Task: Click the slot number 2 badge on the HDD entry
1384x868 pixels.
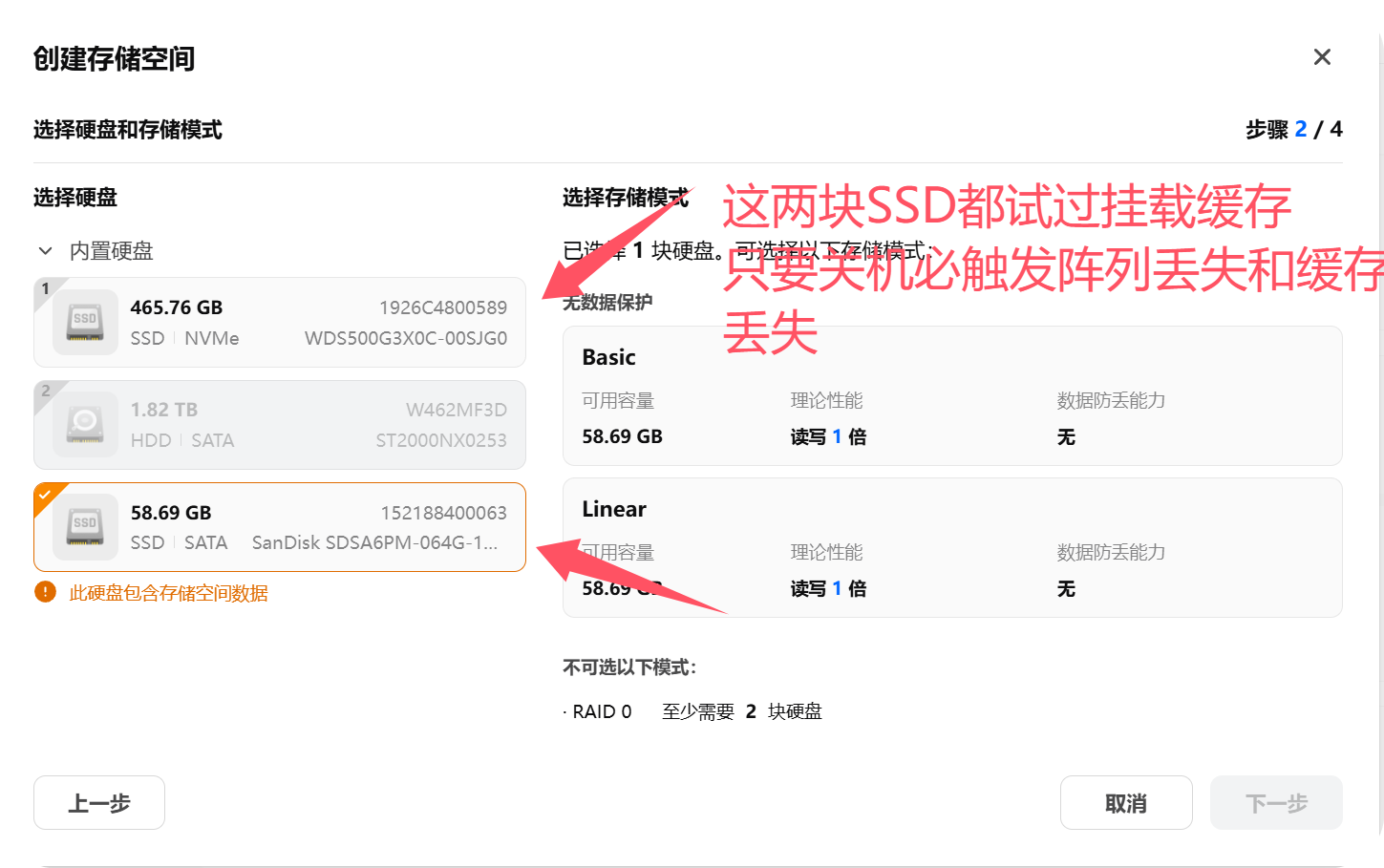Action: [46, 389]
